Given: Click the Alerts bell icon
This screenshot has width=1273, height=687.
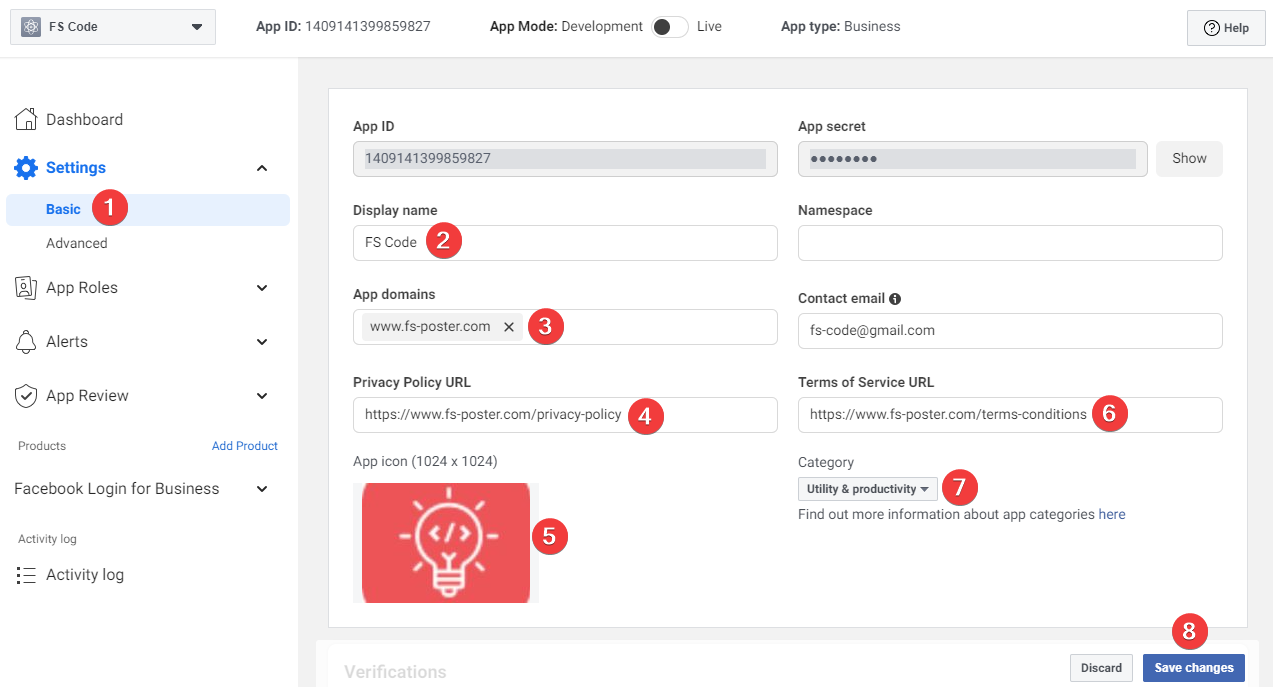Looking at the screenshot, I should click(26, 342).
